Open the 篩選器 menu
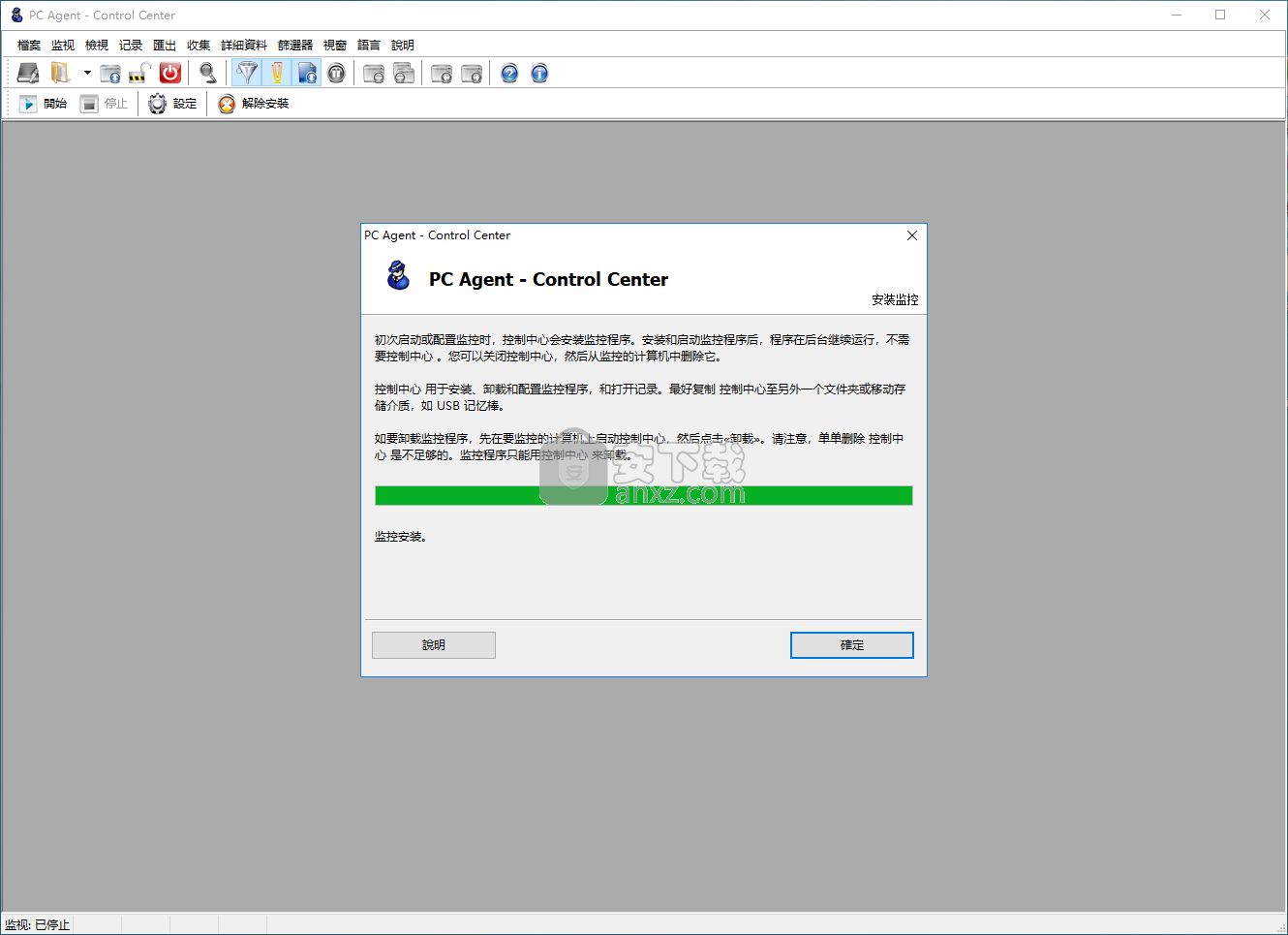 [295, 46]
